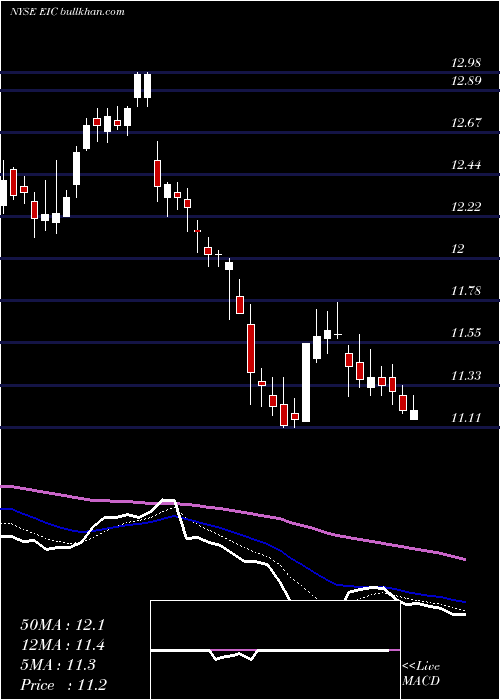Image resolution: width=500 pixels, height=700 pixels.
Task: Click the 12.98 price level label
Action: point(466,62)
